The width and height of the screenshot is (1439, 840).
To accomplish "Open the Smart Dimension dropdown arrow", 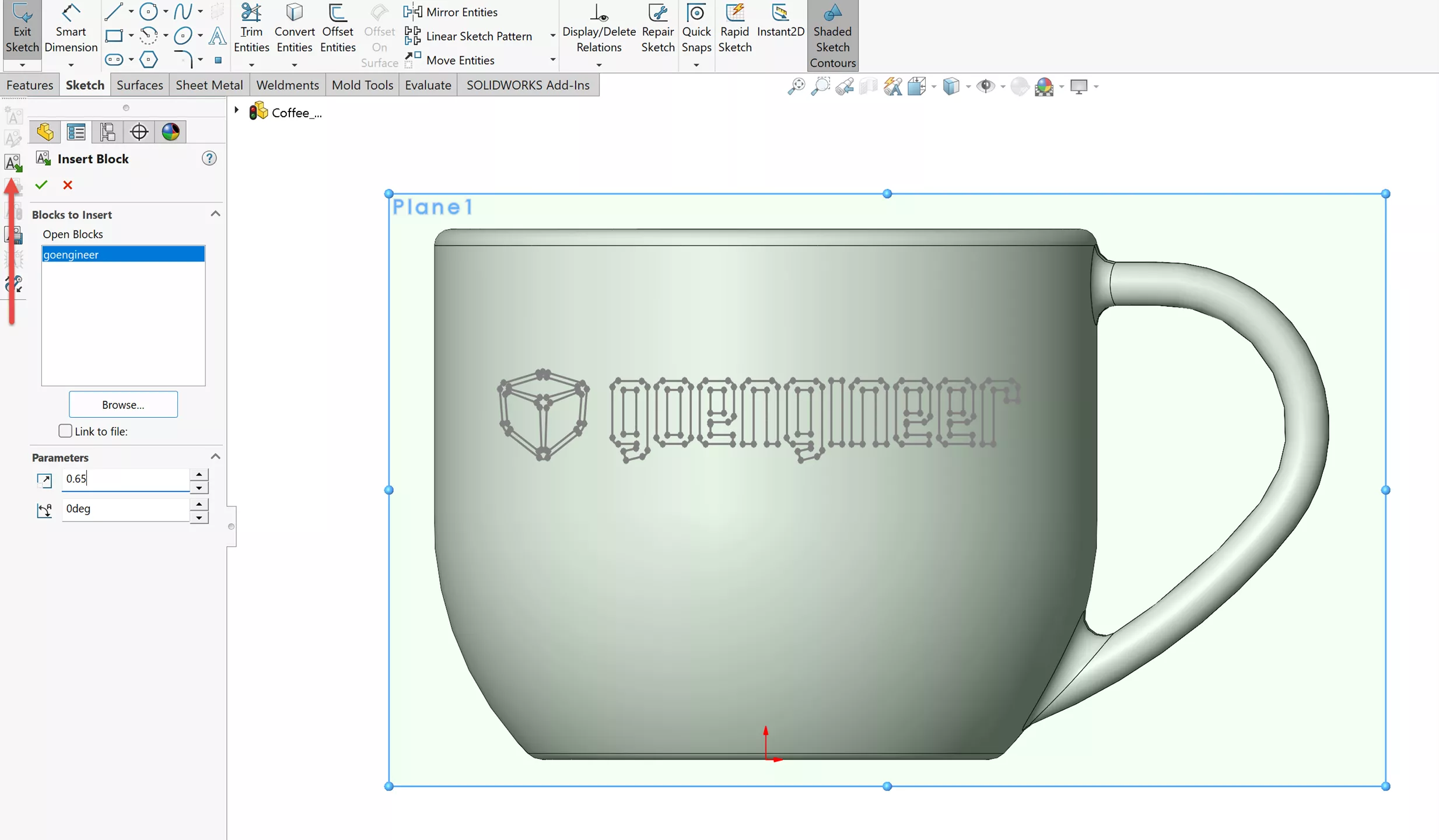I will 71,64.
